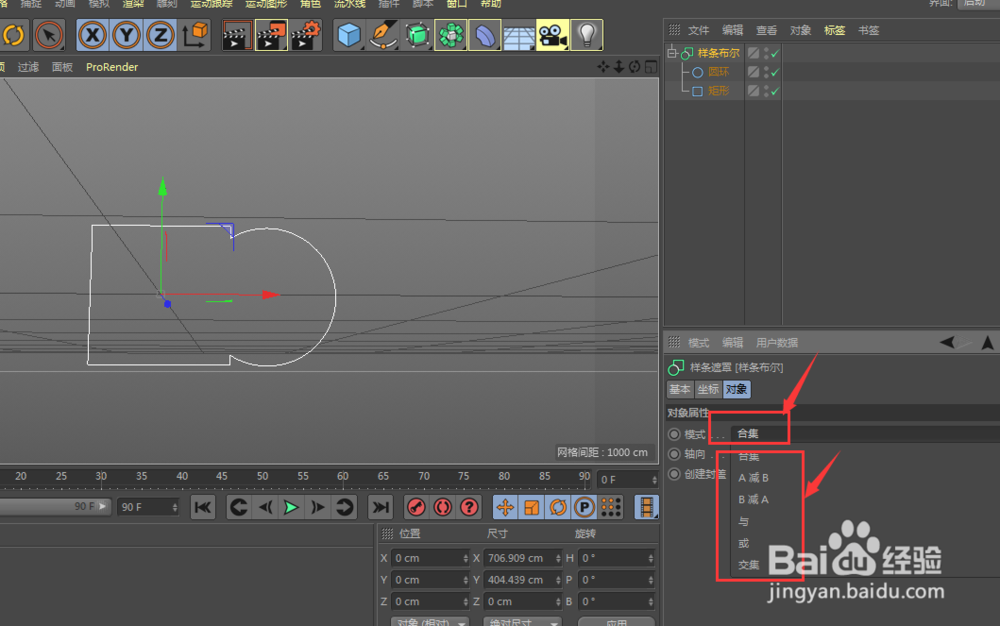The image size is (1000, 626).
Task: Open viewport 面板 menu
Action: 62,67
